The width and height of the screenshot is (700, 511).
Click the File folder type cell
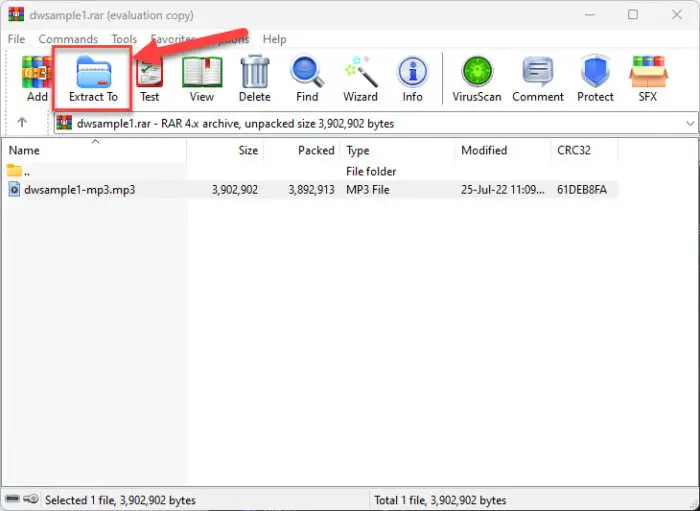pos(371,171)
